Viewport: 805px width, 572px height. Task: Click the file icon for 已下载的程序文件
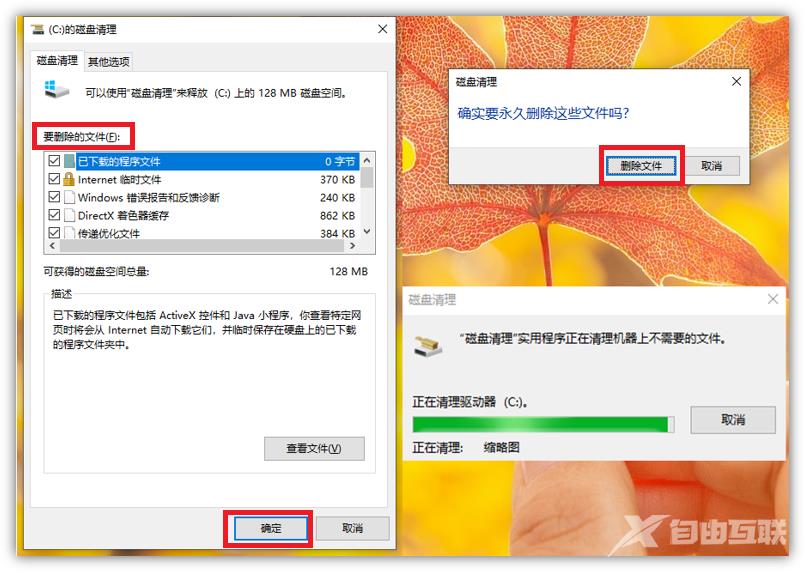pos(69,161)
